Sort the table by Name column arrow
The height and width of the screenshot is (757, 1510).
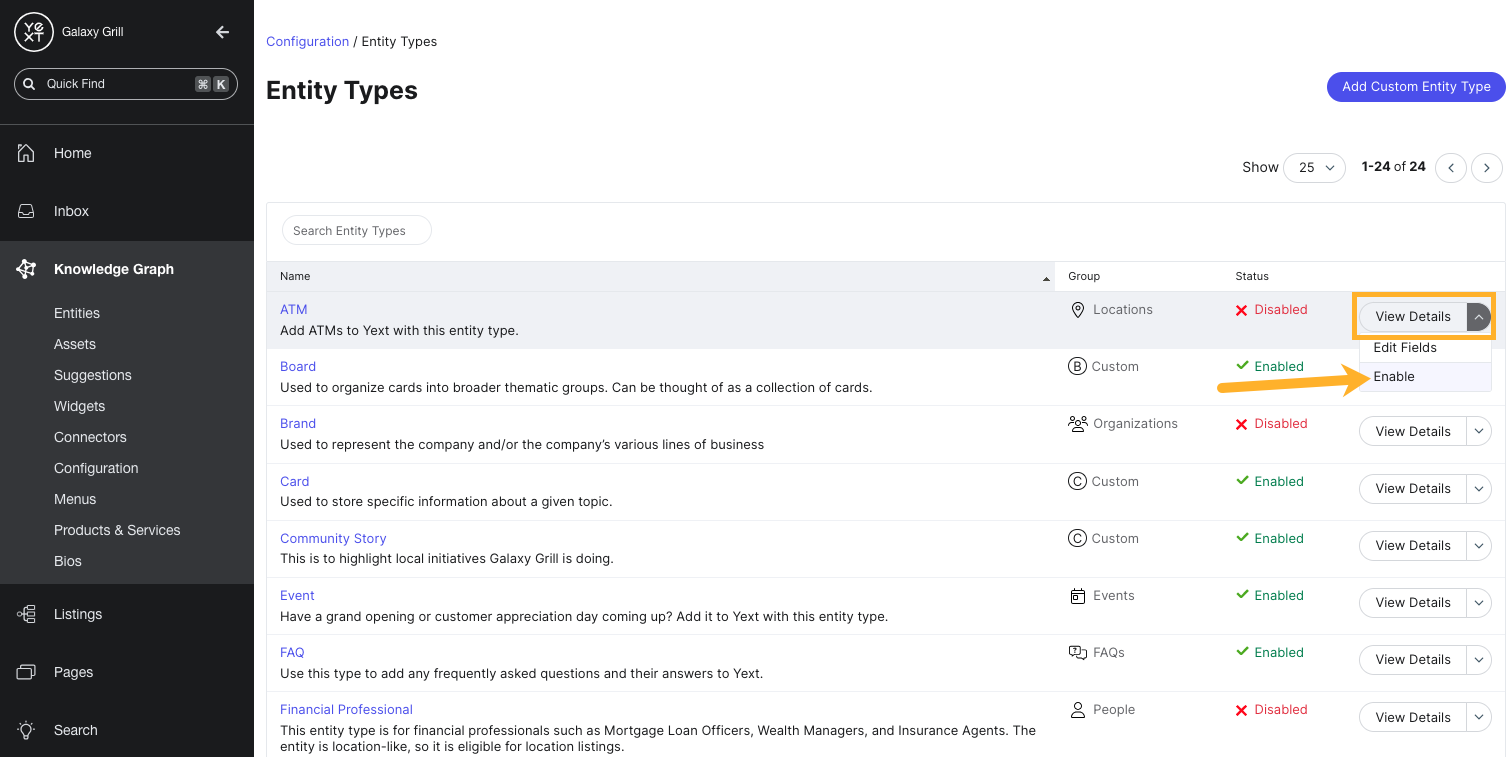point(1047,278)
